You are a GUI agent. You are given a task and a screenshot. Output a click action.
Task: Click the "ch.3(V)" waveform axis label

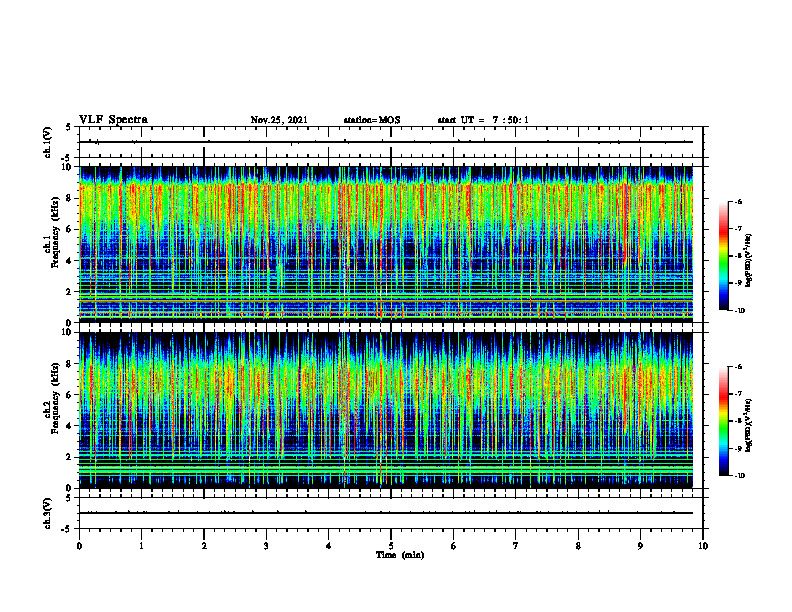[x=48, y=513]
